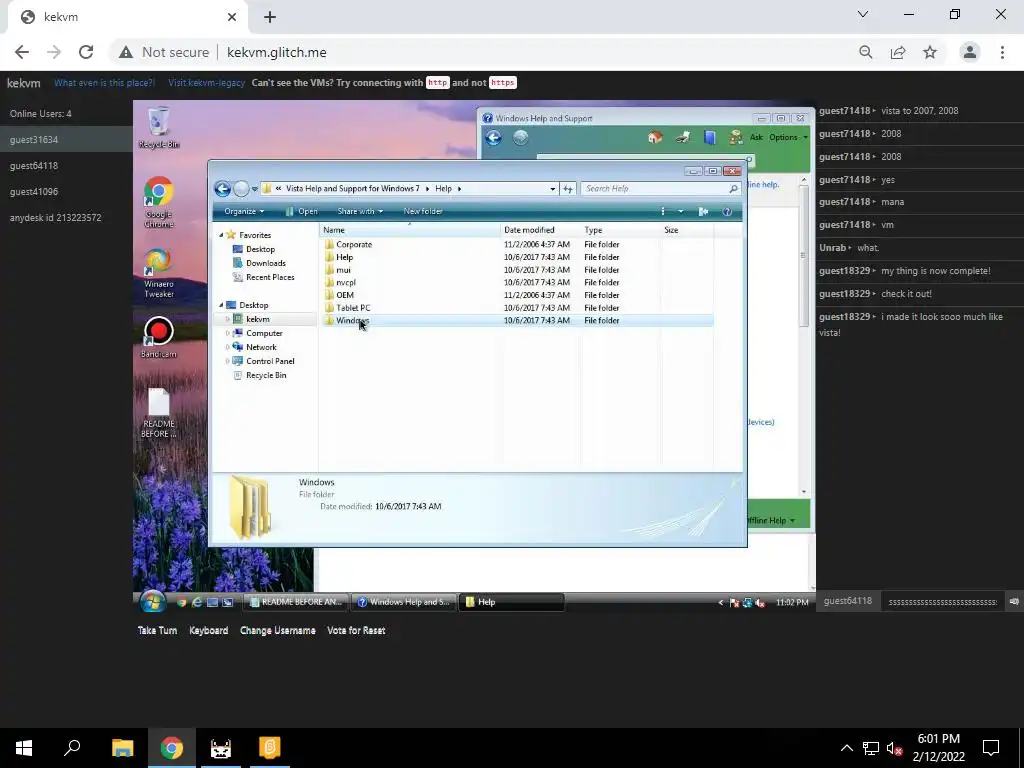Expand address bar history dropdown
Image resolution: width=1024 pixels, height=768 pixels.
pos(552,189)
